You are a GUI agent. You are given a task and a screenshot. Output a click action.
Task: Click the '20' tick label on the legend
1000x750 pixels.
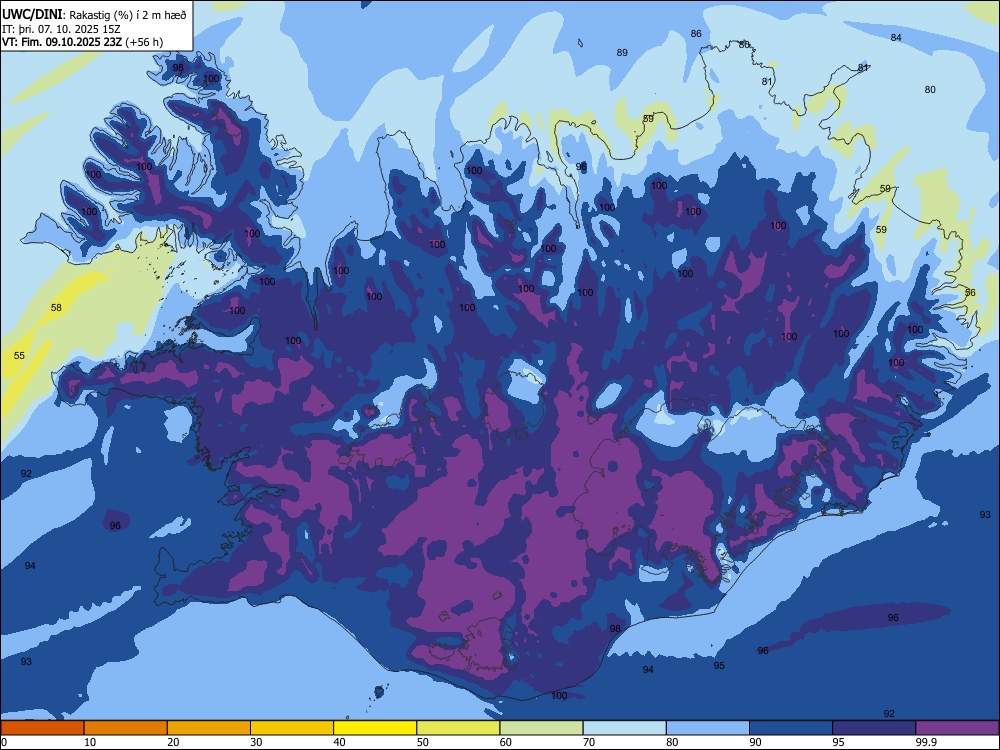pos(173,742)
